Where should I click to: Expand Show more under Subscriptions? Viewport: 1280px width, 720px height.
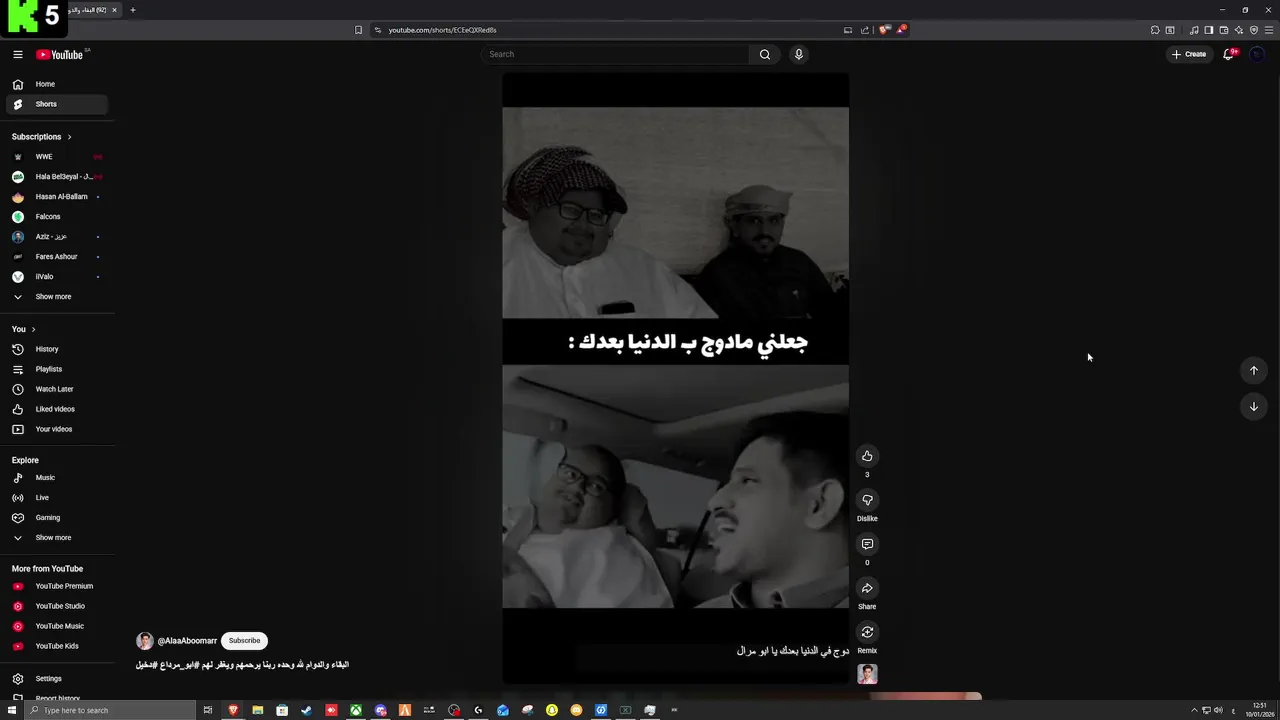[x=57, y=297]
